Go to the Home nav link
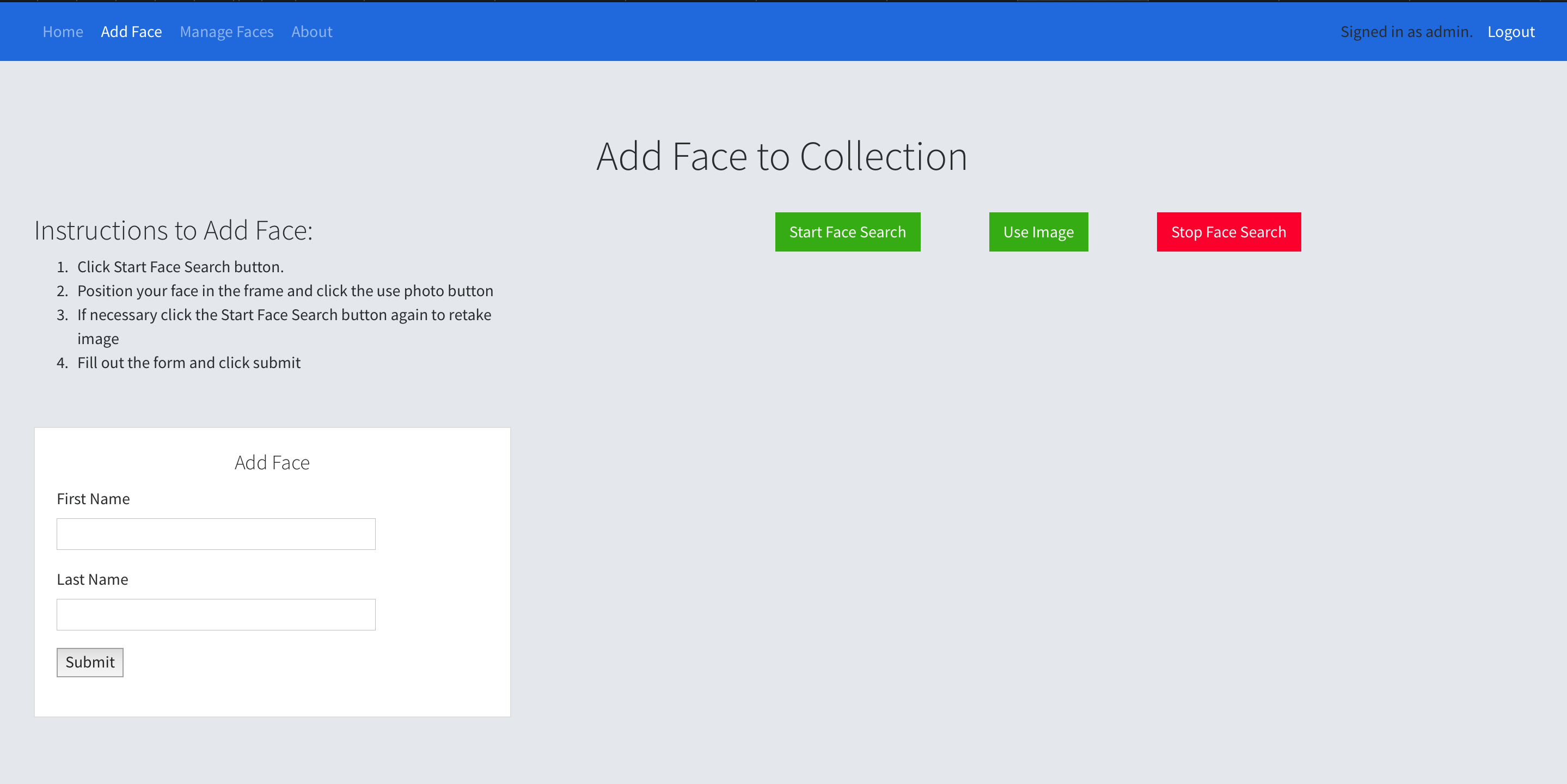The height and width of the screenshot is (784, 1567). (x=63, y=32)
